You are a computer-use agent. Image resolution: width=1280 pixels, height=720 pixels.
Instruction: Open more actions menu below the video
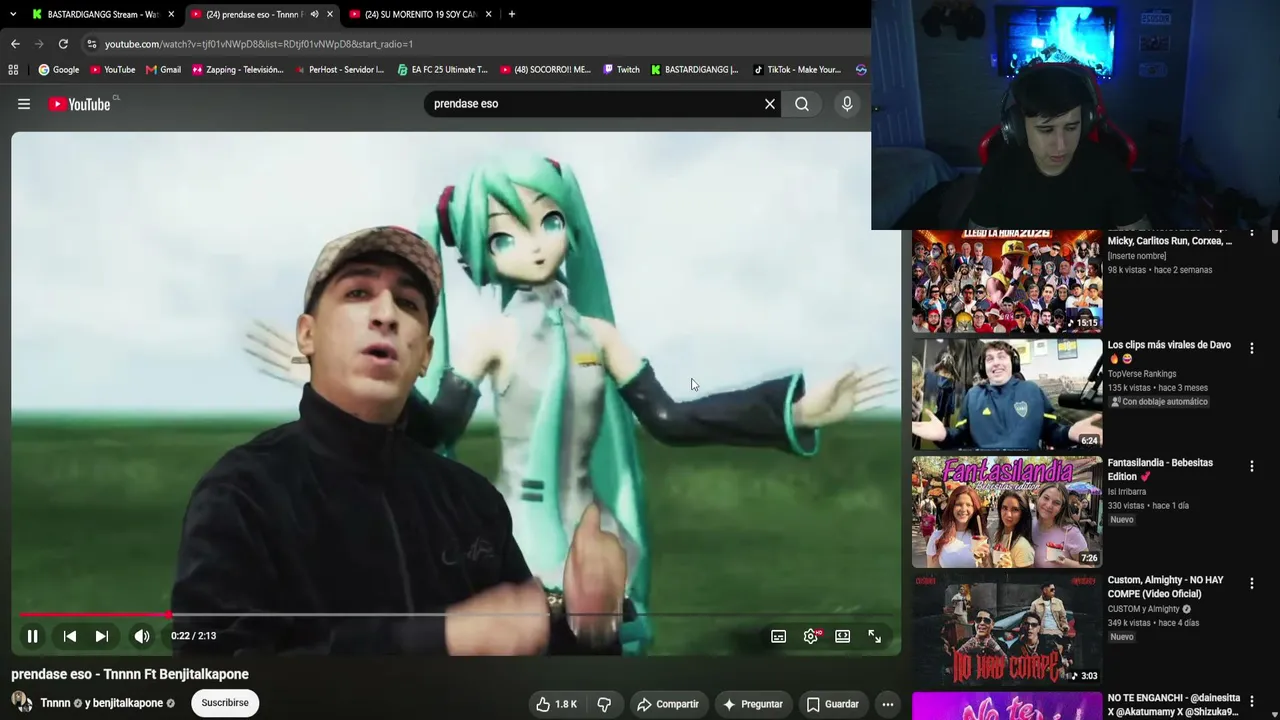pyautogui.click(x=887, y=704)
